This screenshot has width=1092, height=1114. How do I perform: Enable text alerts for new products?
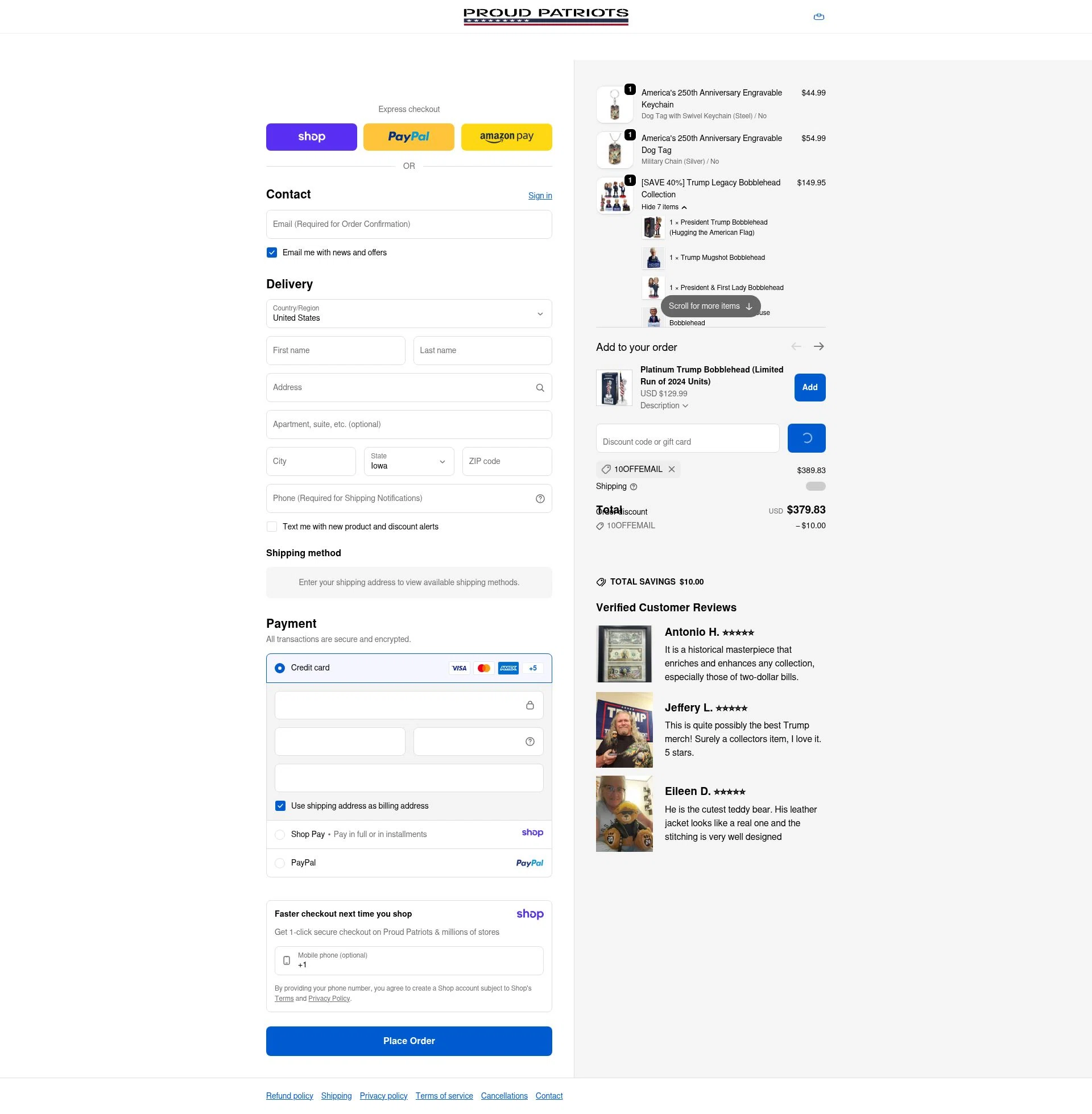pos(271,527)
